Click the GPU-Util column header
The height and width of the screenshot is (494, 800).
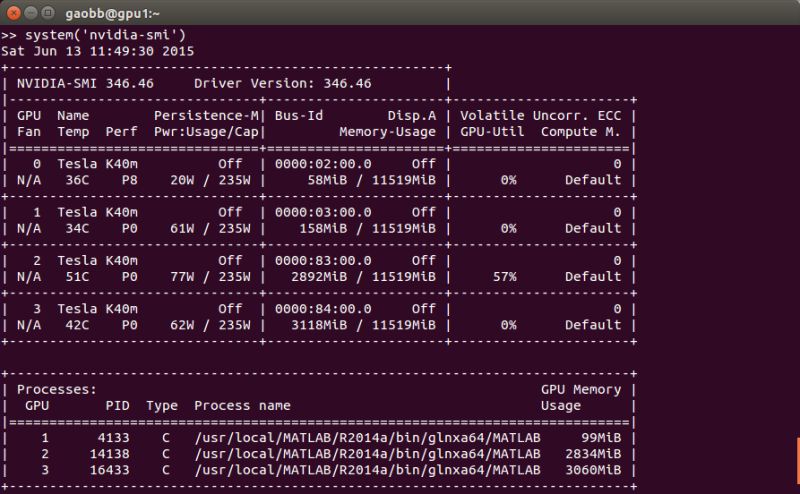tap(492, 132)
